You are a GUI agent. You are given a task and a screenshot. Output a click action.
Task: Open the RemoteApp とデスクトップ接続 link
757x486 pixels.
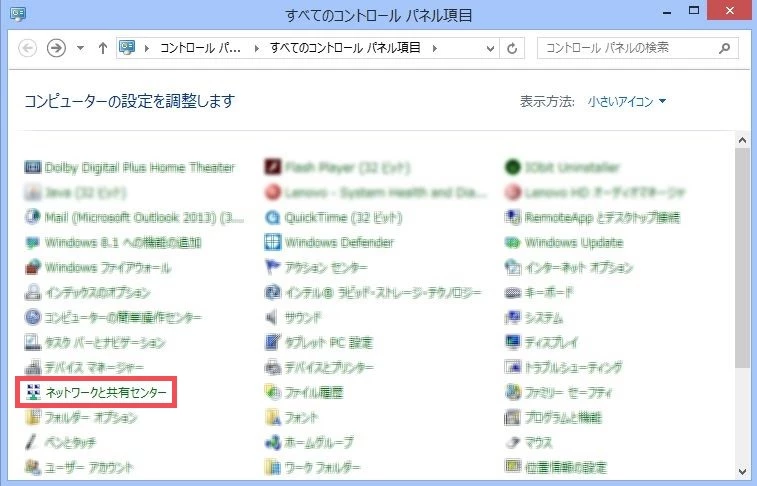603,217
